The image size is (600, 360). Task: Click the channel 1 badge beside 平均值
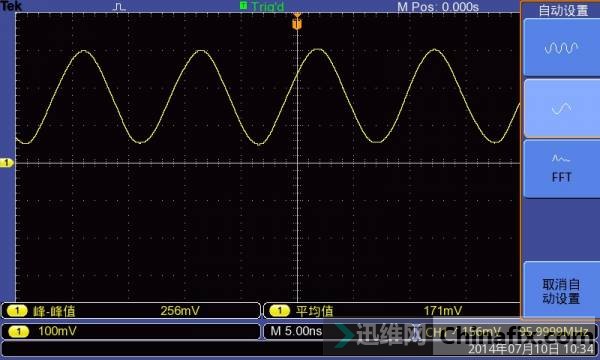tap(279, 311)
